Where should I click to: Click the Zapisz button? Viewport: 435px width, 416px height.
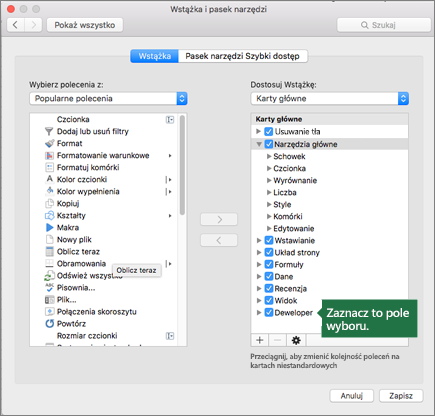coord(401,396)
